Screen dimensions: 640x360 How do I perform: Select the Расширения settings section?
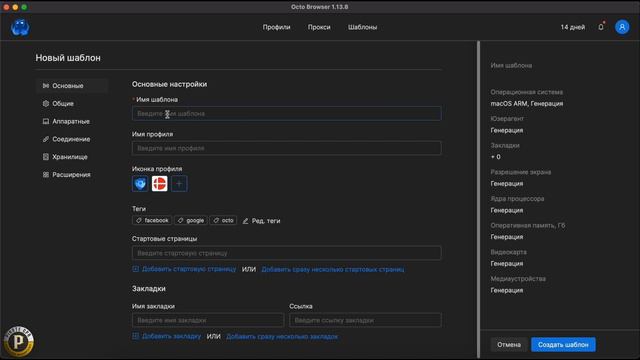point(72,175)
